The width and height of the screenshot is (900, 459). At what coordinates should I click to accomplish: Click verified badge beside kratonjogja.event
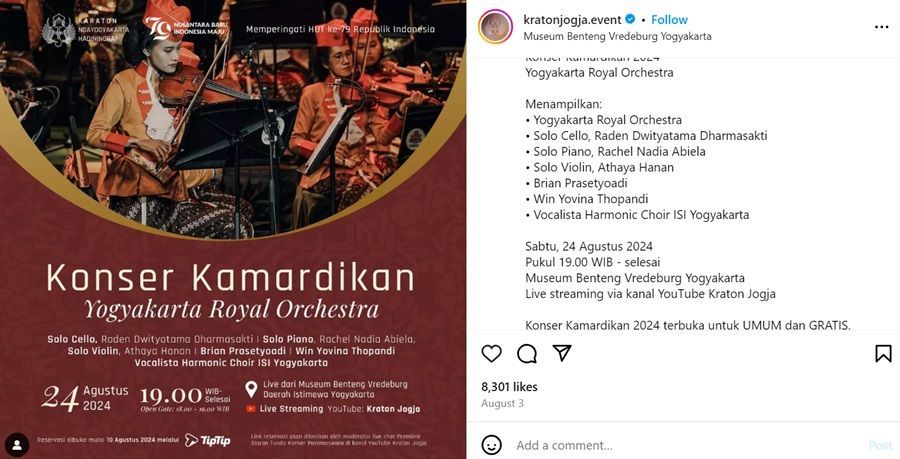(630, 20)
